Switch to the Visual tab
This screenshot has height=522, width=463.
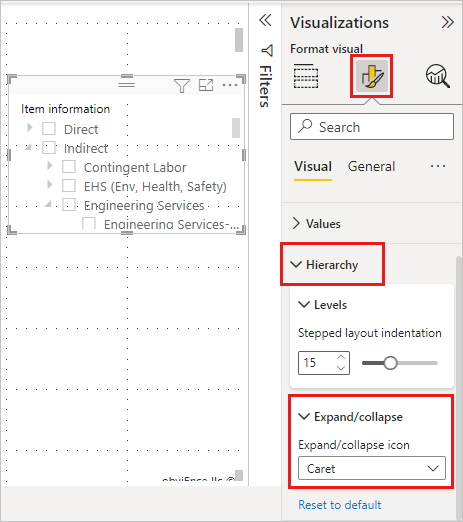313,166
